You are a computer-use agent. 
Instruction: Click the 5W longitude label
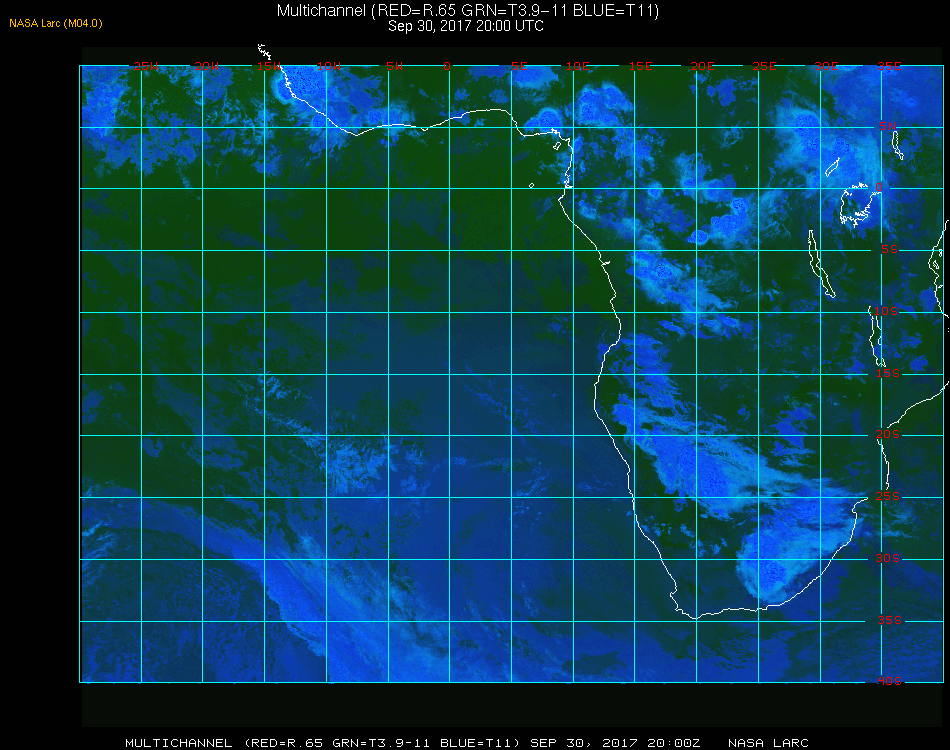pyautogui.click(x=394, y=66)
